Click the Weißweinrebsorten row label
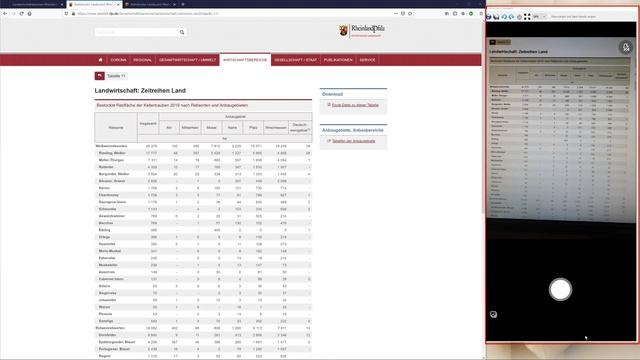The height and width of the screenshot is (360, 640). (111, 146)
